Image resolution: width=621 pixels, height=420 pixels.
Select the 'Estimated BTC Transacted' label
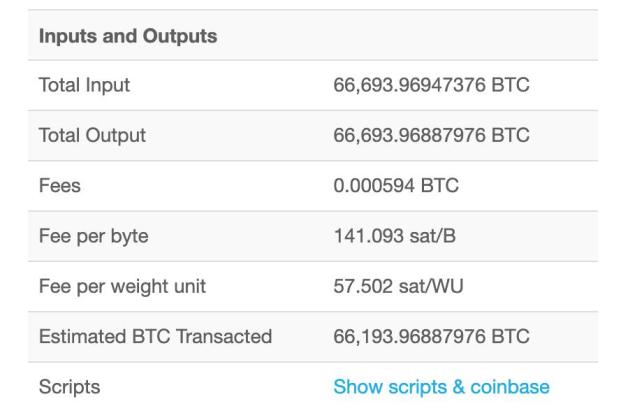pos(155,336)
